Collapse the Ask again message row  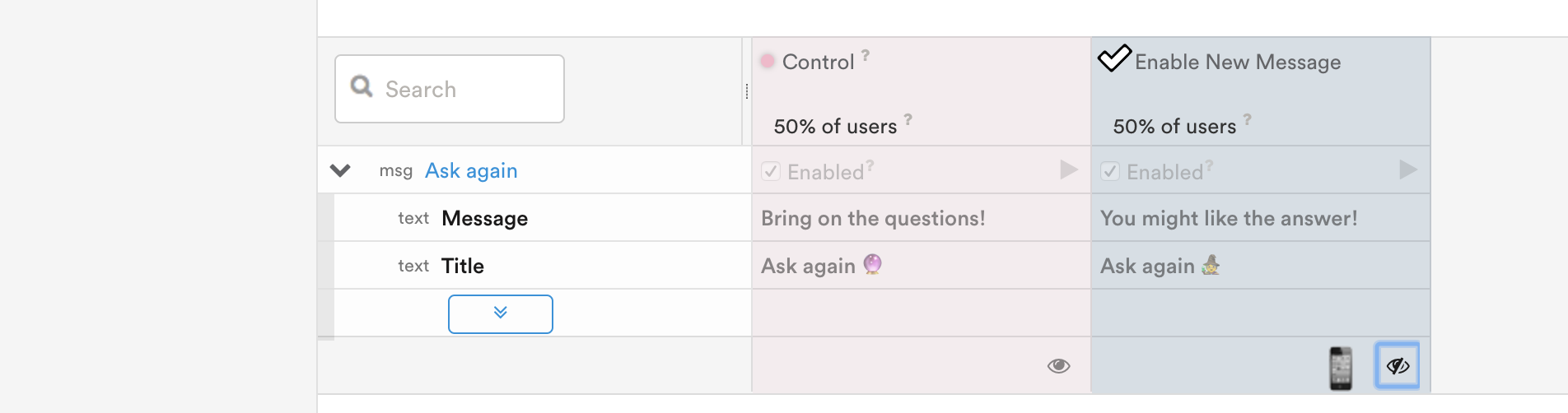(x=340, y=171)
